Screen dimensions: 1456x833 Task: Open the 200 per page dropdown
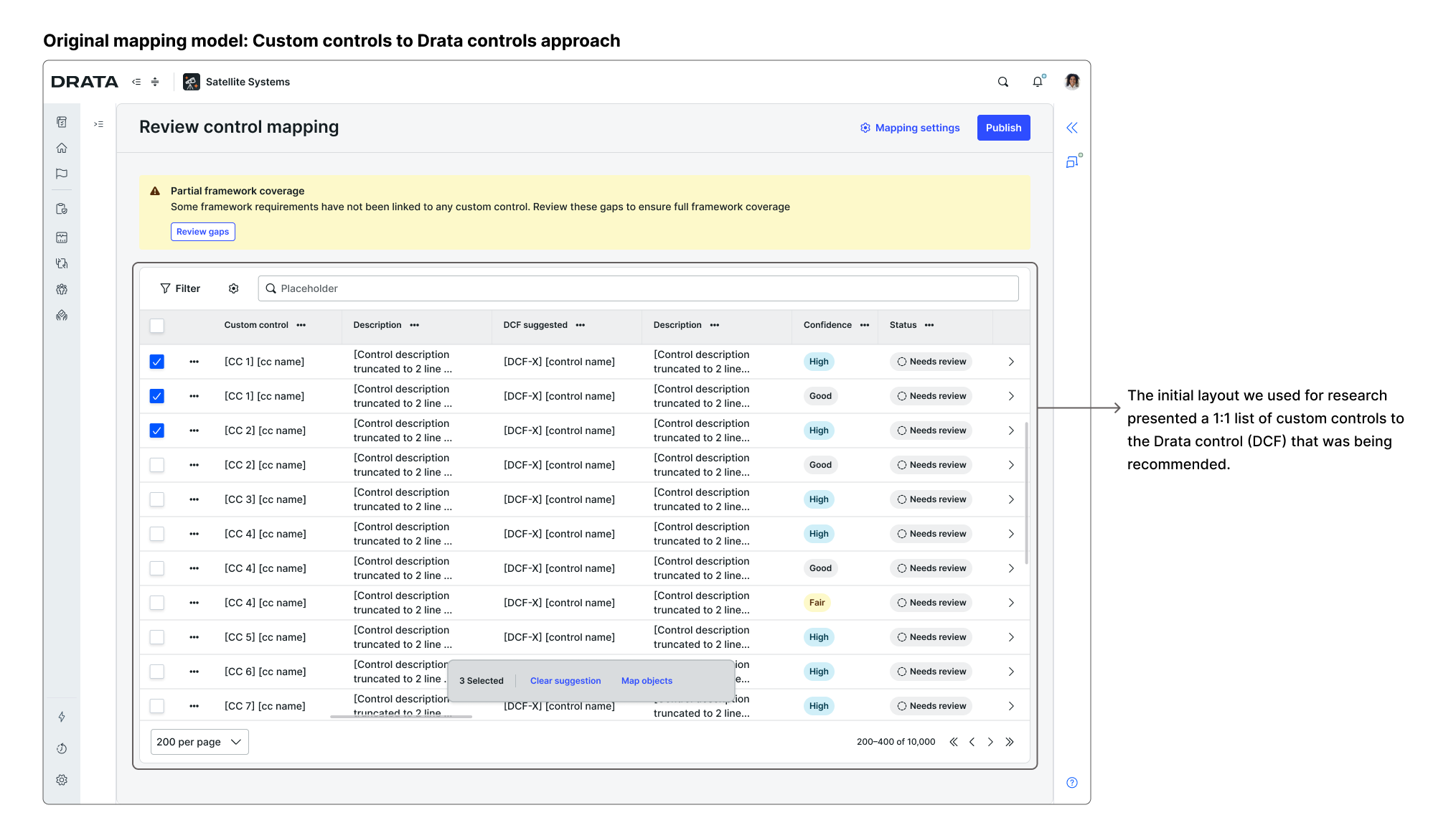[199, 742]
